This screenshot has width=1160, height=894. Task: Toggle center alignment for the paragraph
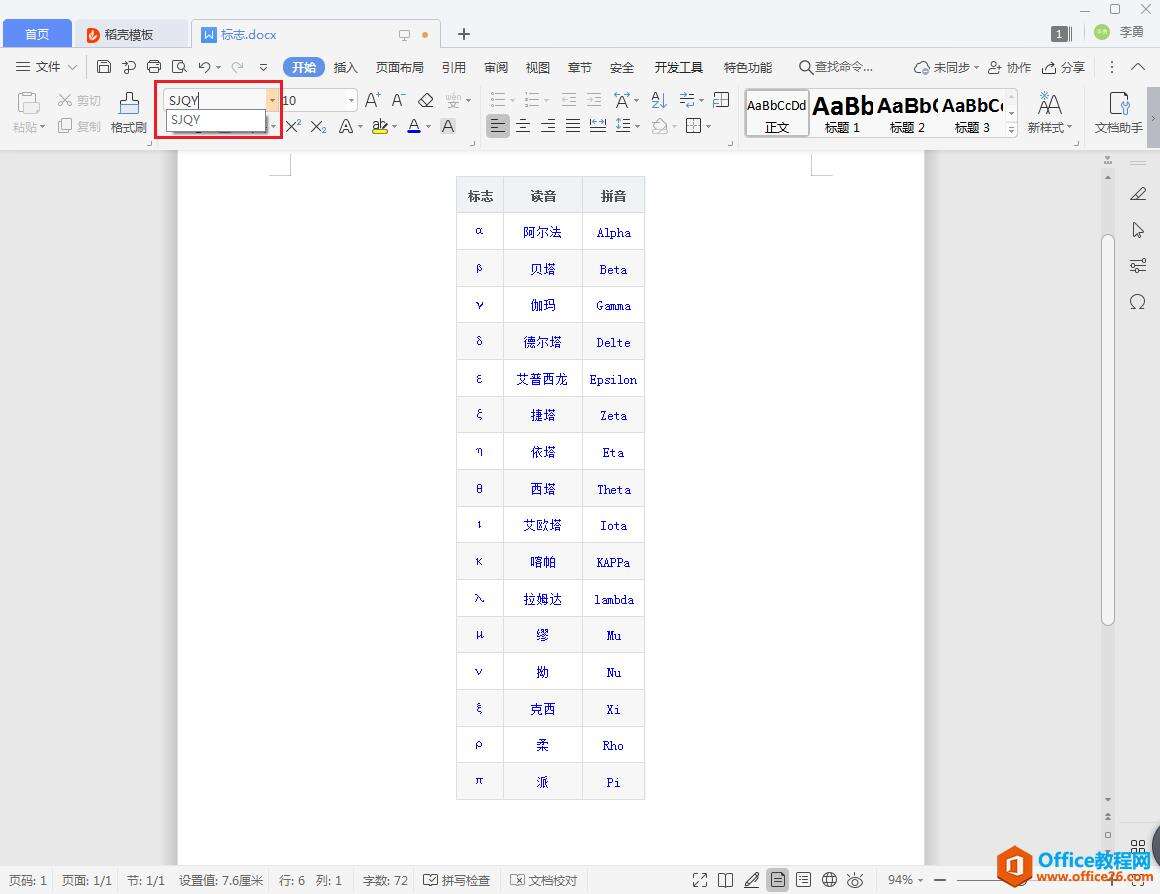522,126
